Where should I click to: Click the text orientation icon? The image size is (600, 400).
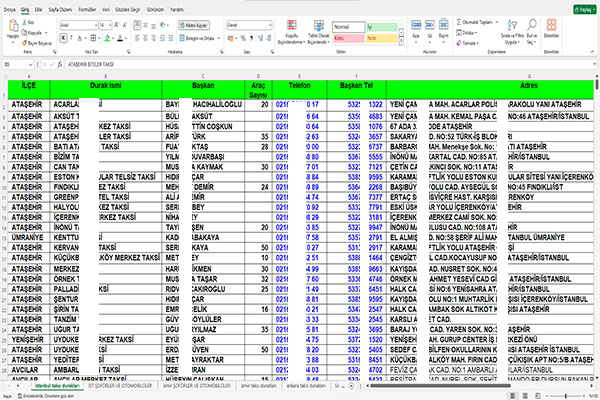[163, 25]
